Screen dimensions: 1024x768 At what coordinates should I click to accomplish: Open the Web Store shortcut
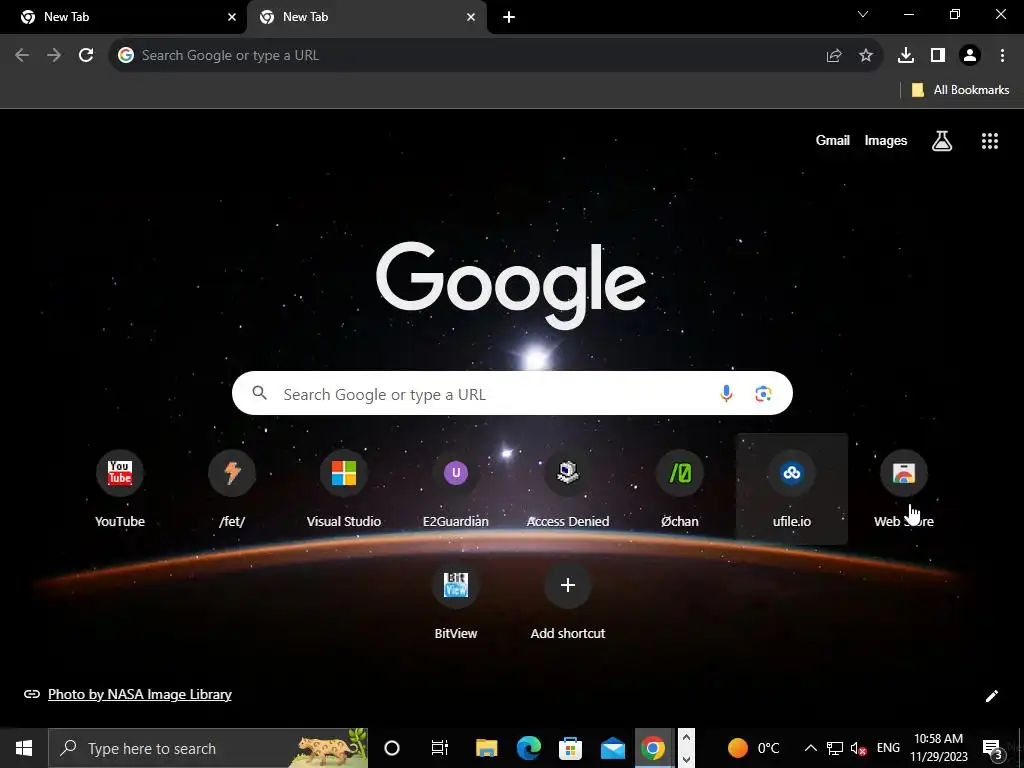(904, 488)
